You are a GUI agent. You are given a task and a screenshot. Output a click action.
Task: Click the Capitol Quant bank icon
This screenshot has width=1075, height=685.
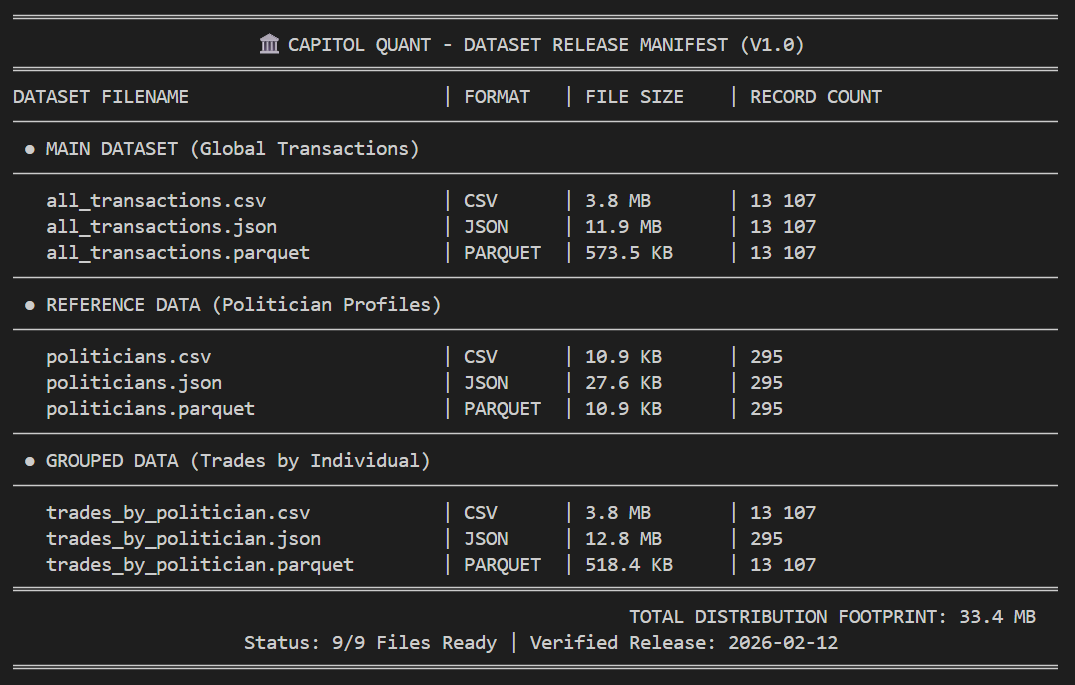[268, 44]
